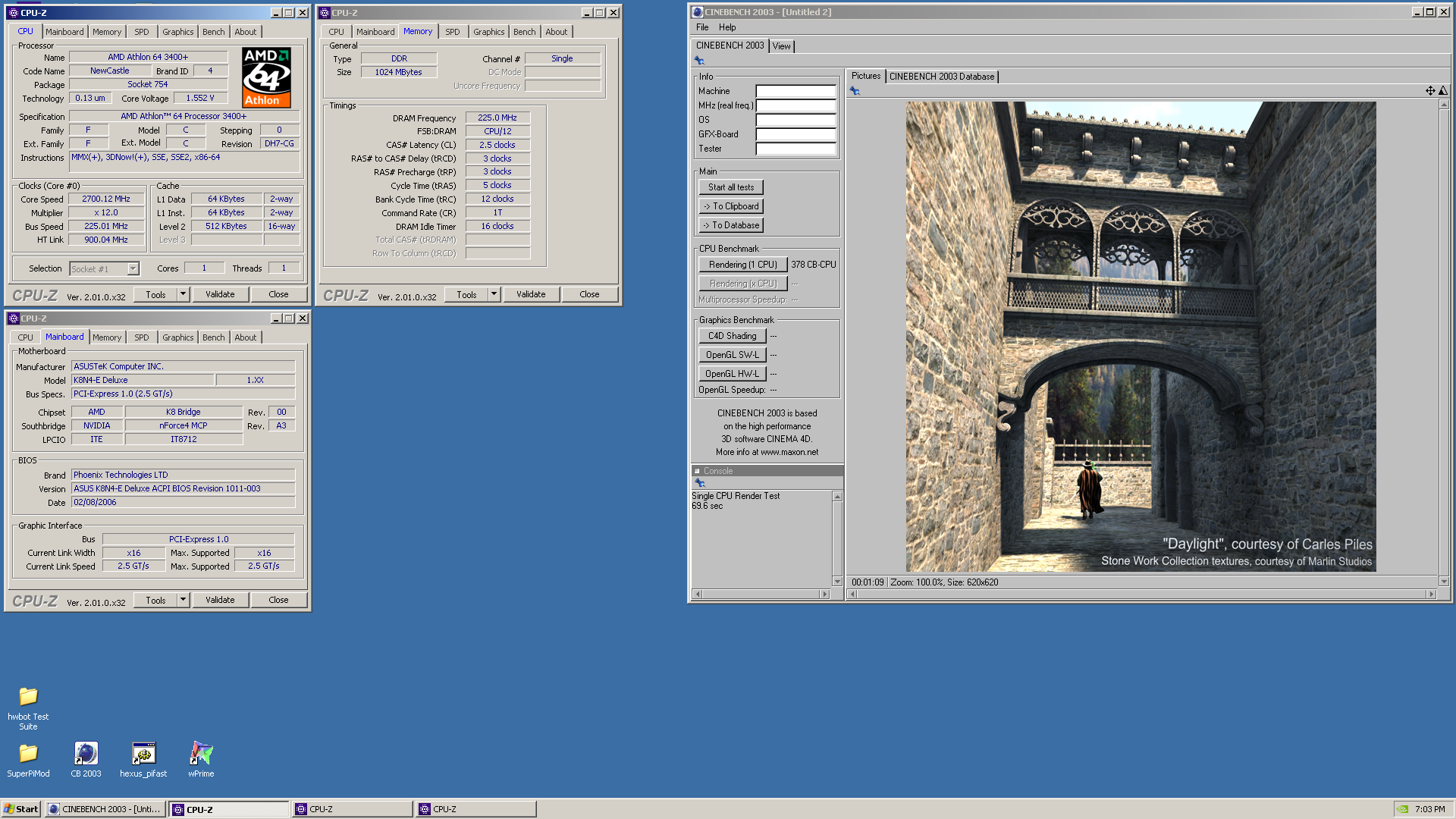This screenshot has width=1456, height=819.
Task: Click the rendered Daylight image
Action: (x=1141, y=337)
